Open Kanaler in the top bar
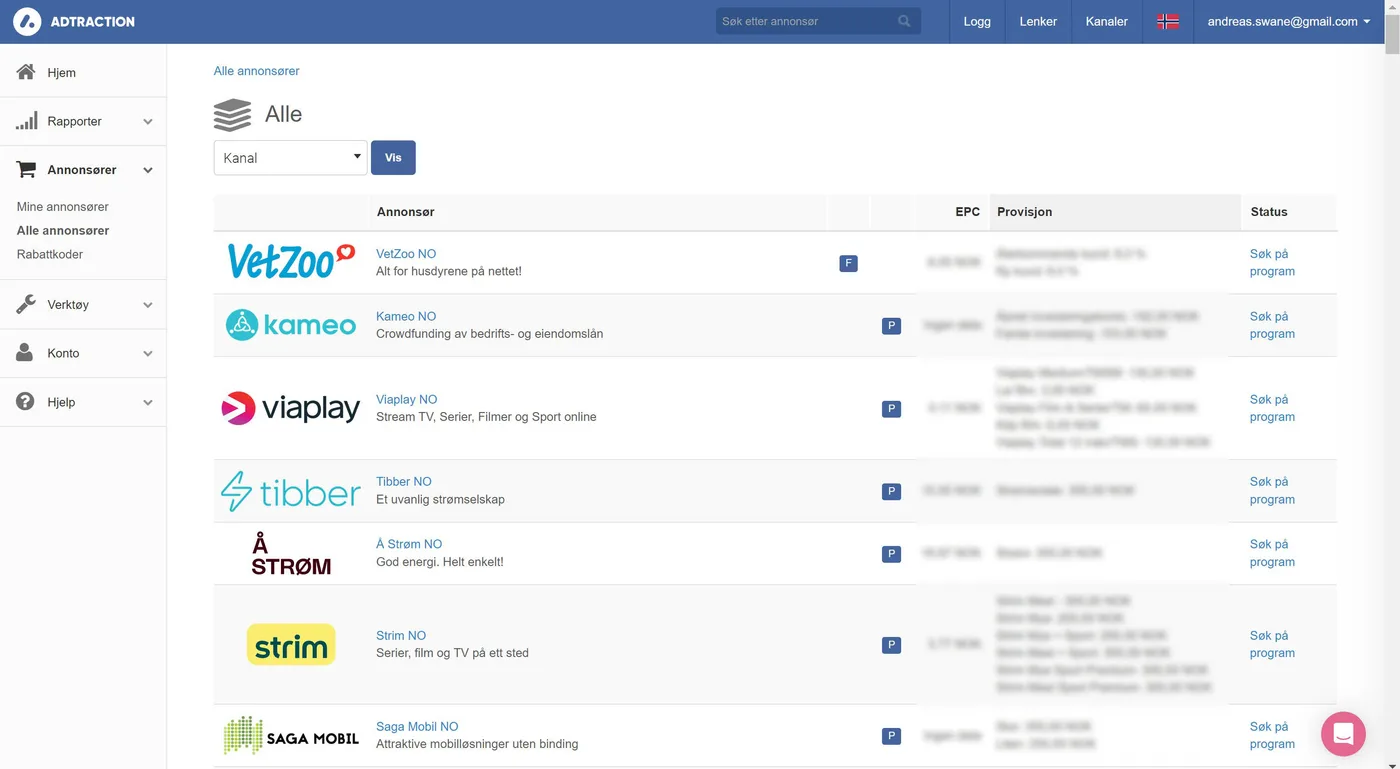The image size is (1400, 769). pos(1107,21)
